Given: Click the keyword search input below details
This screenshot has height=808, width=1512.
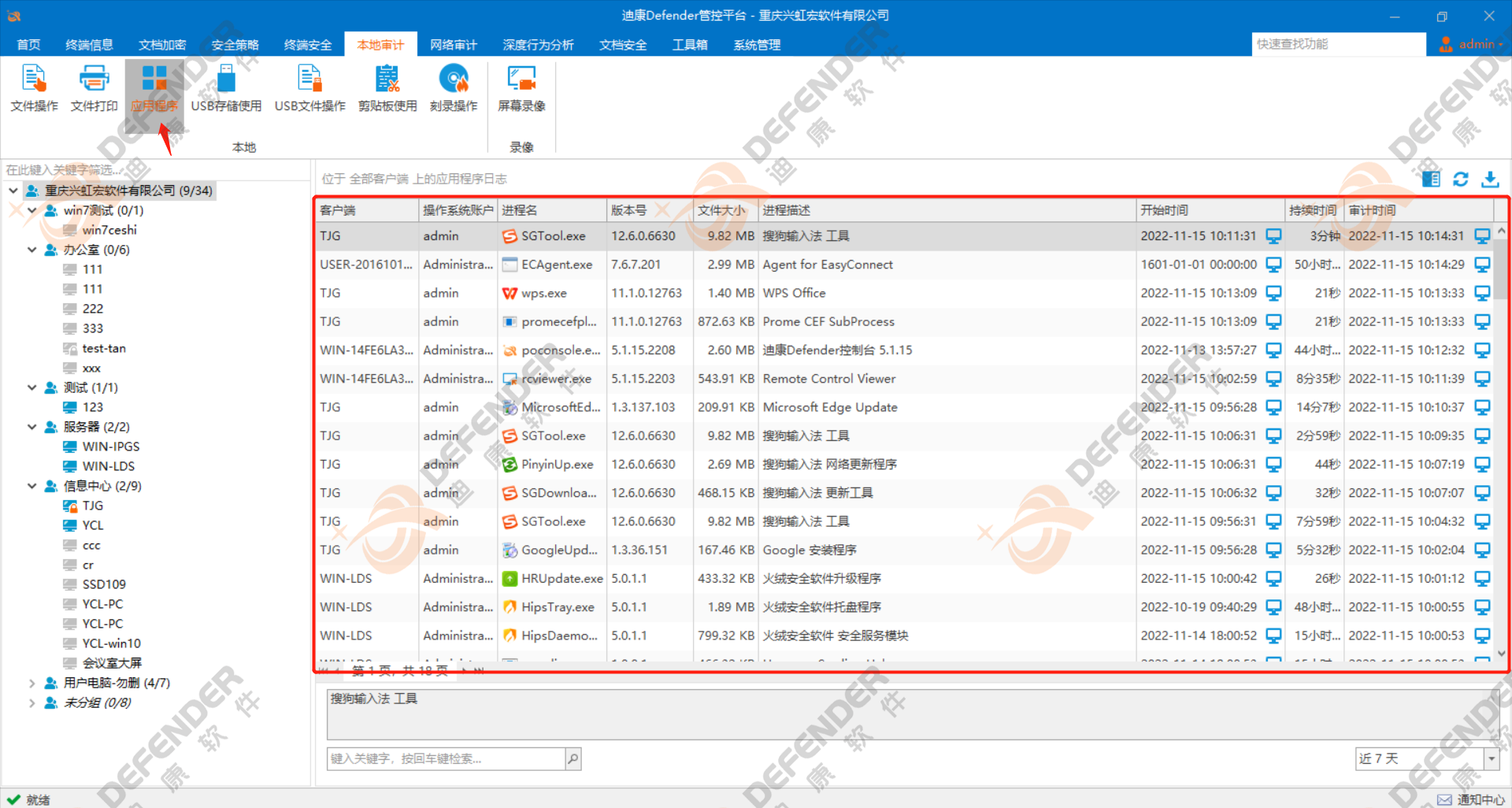Looking at the screenshot, I should click(x=446, y=758).
